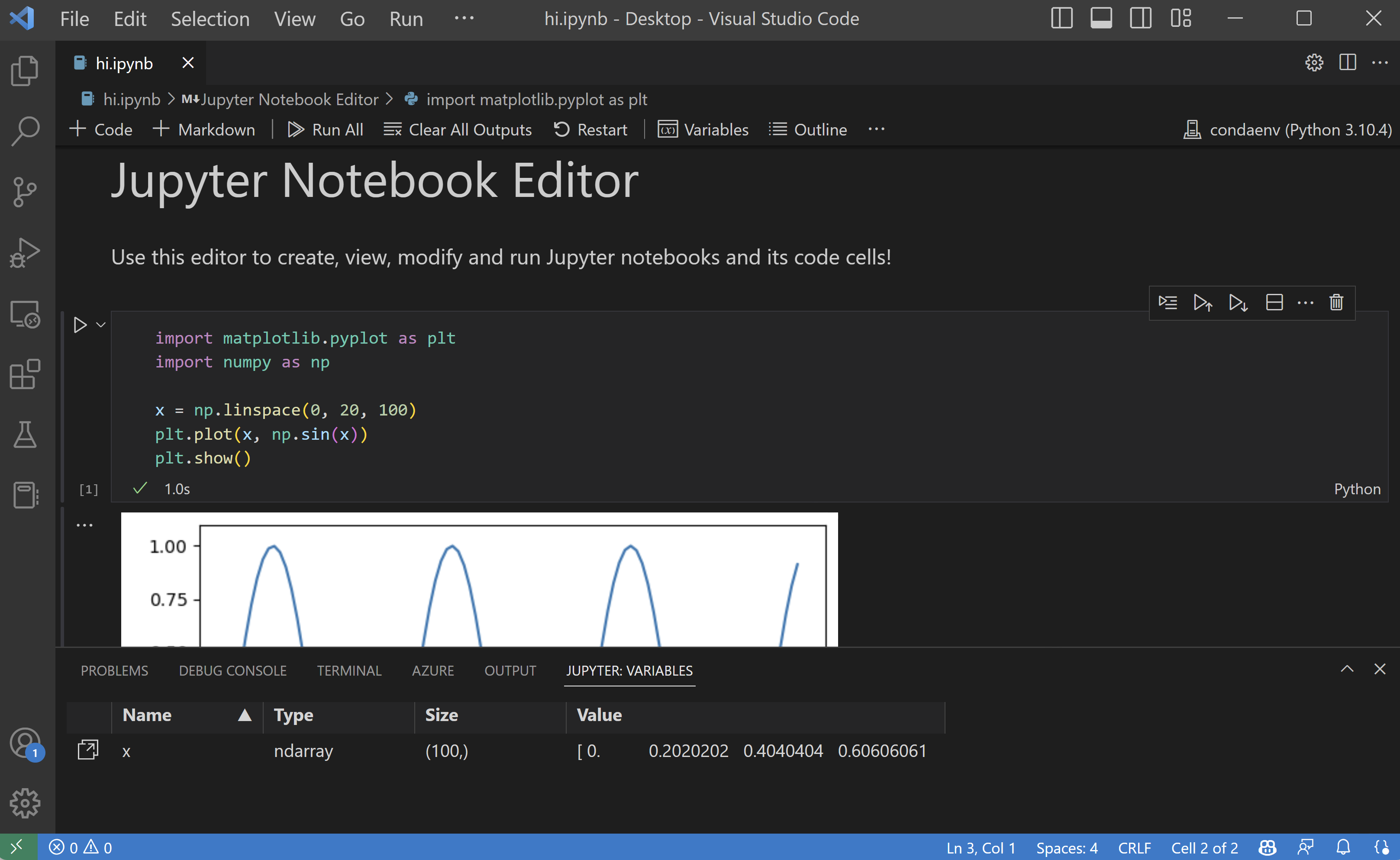
Task: Click the Add Code cell button
Action: point(100,129)
